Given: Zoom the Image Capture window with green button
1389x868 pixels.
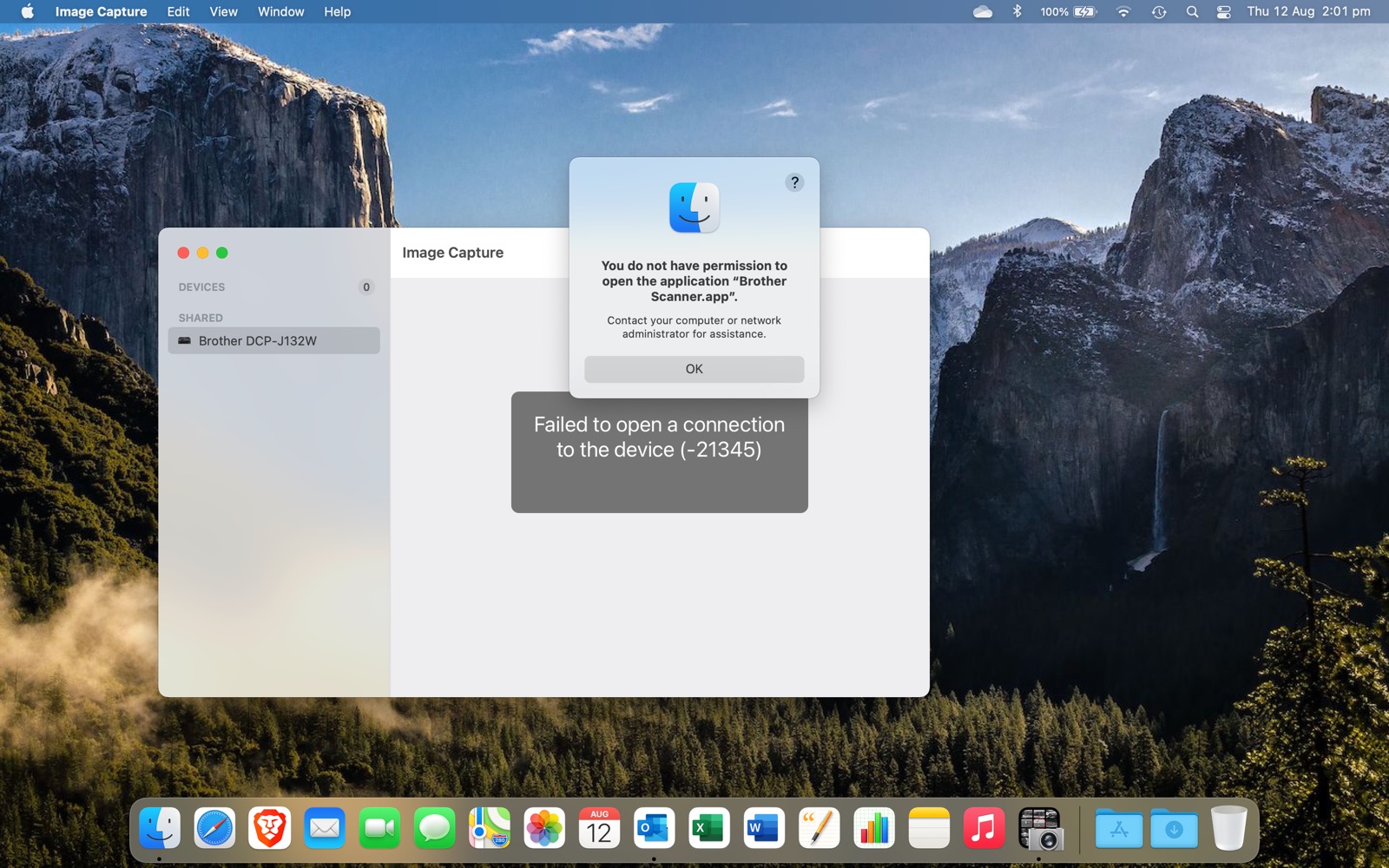Looking at the screenshot, I should [x=222, y=253].
